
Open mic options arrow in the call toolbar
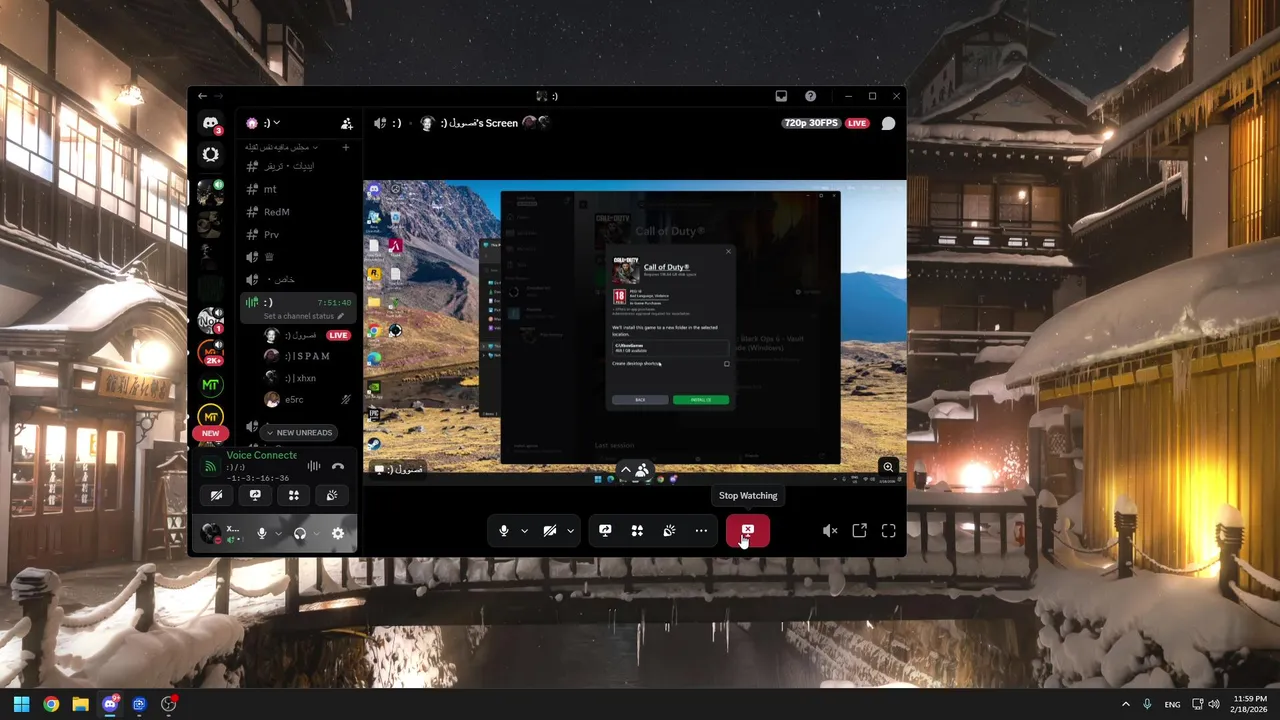pyautogui.click(x=524, y=531)
